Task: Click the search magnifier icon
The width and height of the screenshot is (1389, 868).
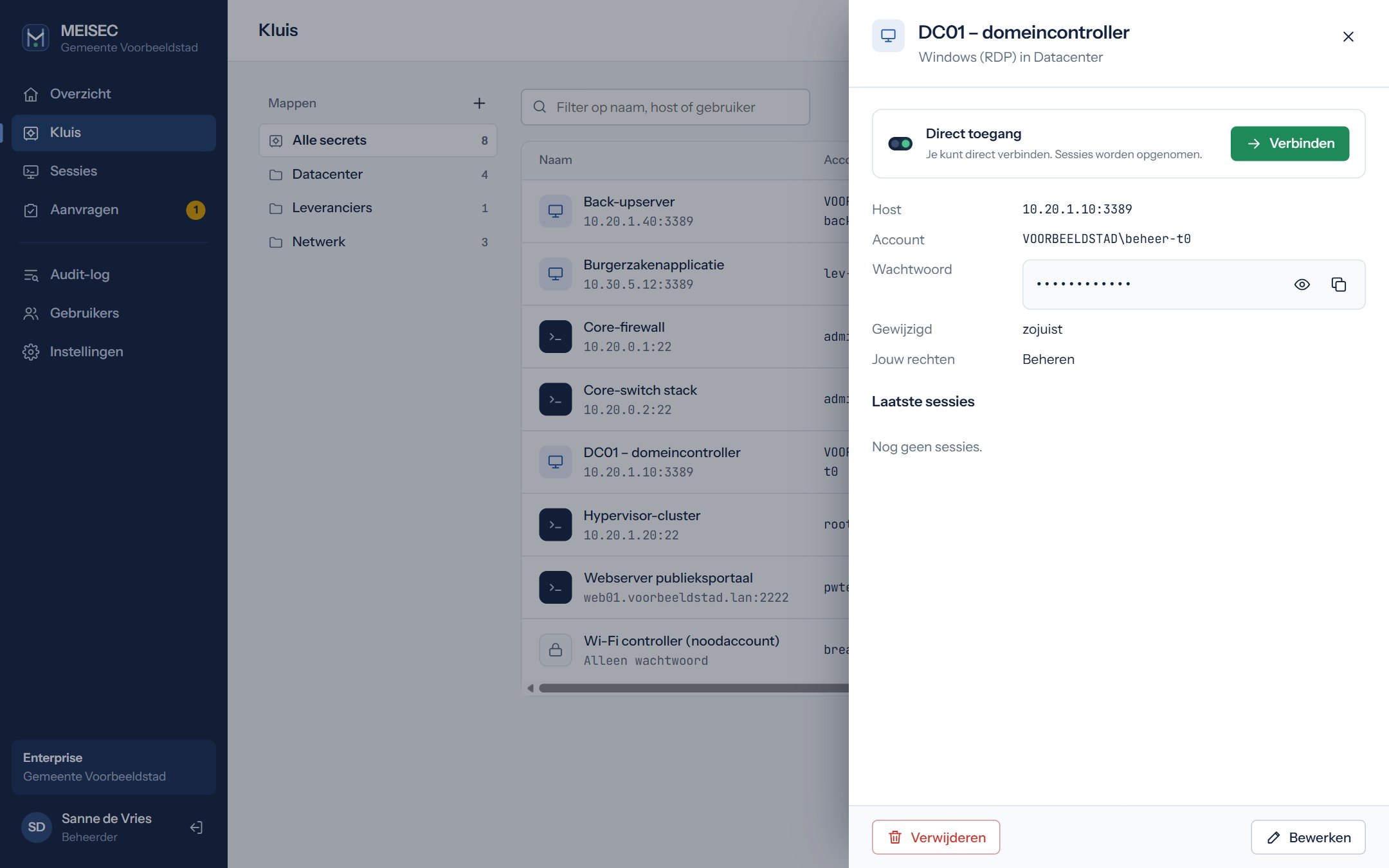Action: click(540, 107)
